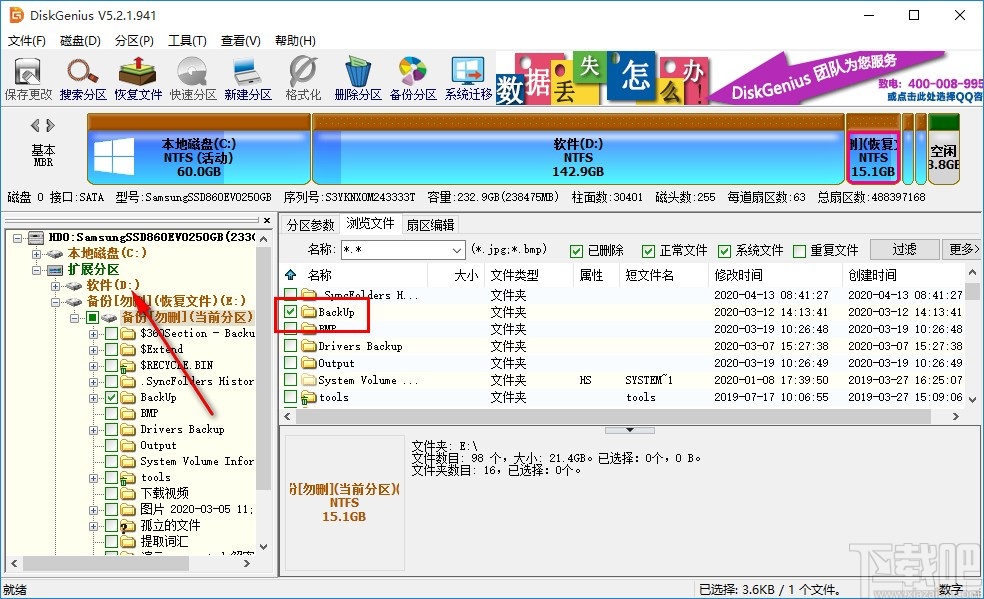
Task: Expand the Drivers Backup folder in tree
Action: [93, 430]
